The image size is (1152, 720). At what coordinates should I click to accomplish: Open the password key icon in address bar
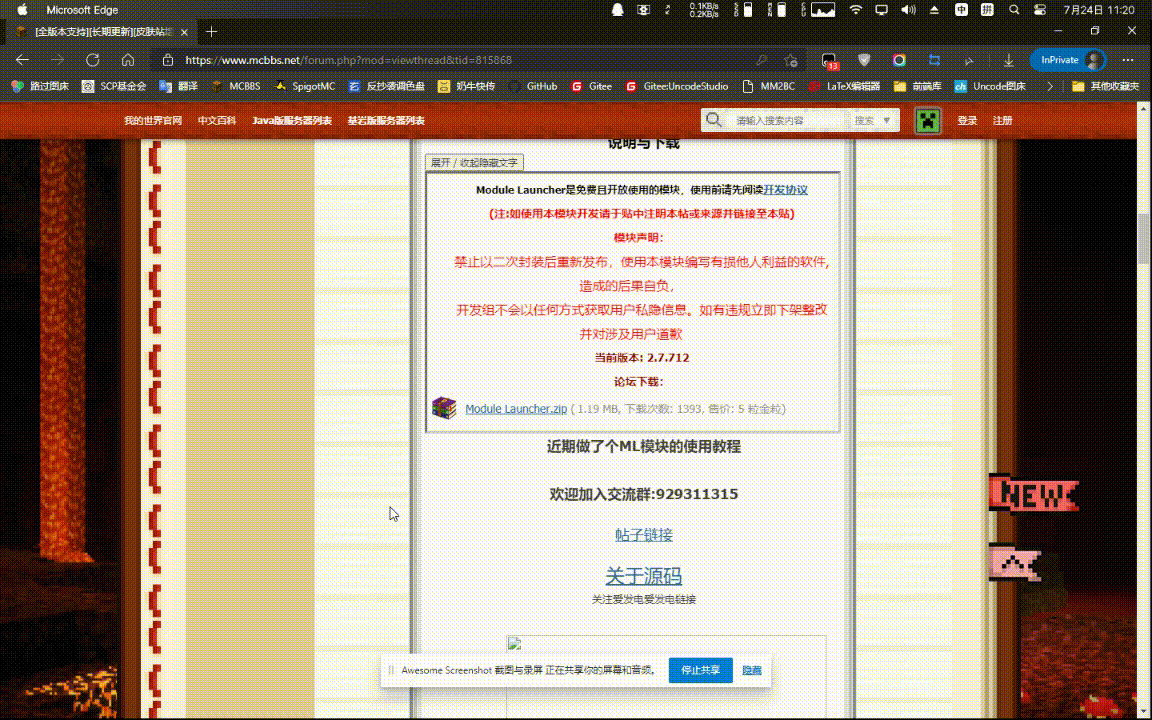pyautogui.click(x=762, y=60)
